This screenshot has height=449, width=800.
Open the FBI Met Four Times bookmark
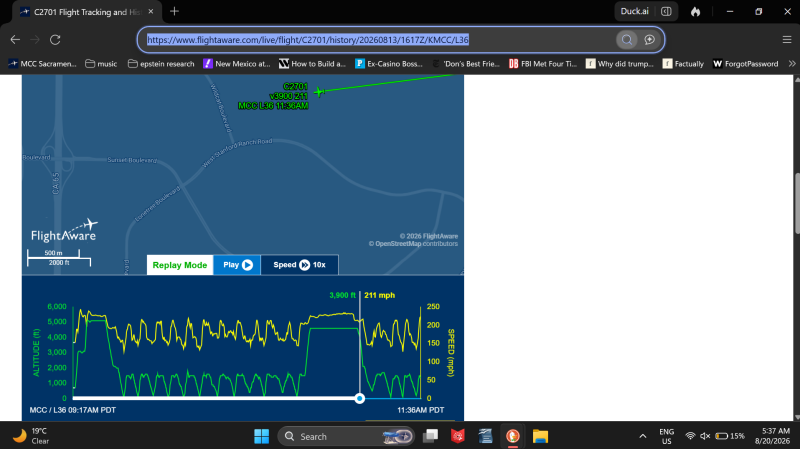pos(542,64)
